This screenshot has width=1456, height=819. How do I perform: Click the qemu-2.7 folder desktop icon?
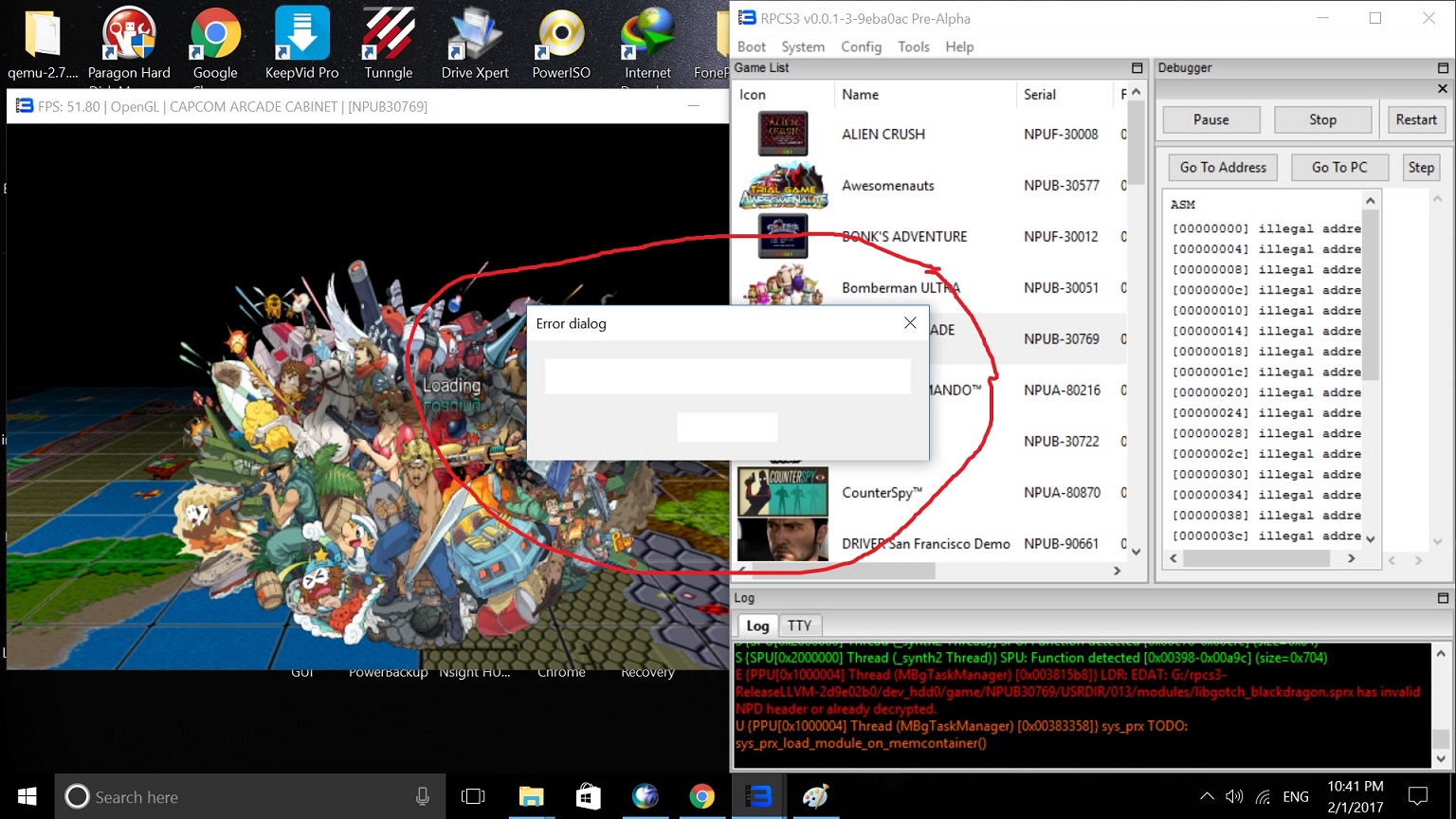coord(43,44)
